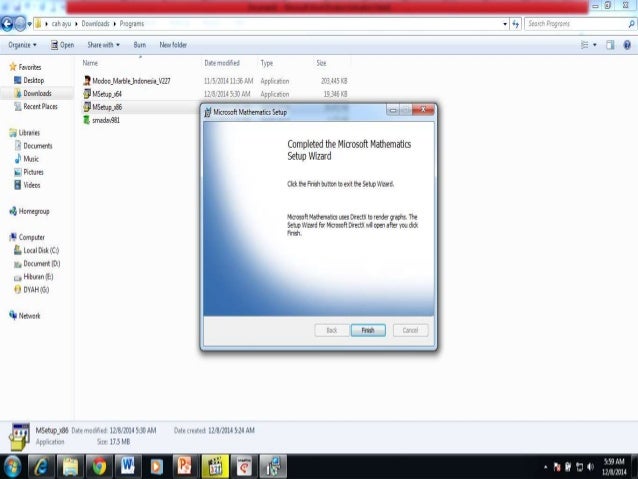Click the Explorer forward navigation arrow
The height and width of the screenshot is (479, 638).
pos(20,24)
